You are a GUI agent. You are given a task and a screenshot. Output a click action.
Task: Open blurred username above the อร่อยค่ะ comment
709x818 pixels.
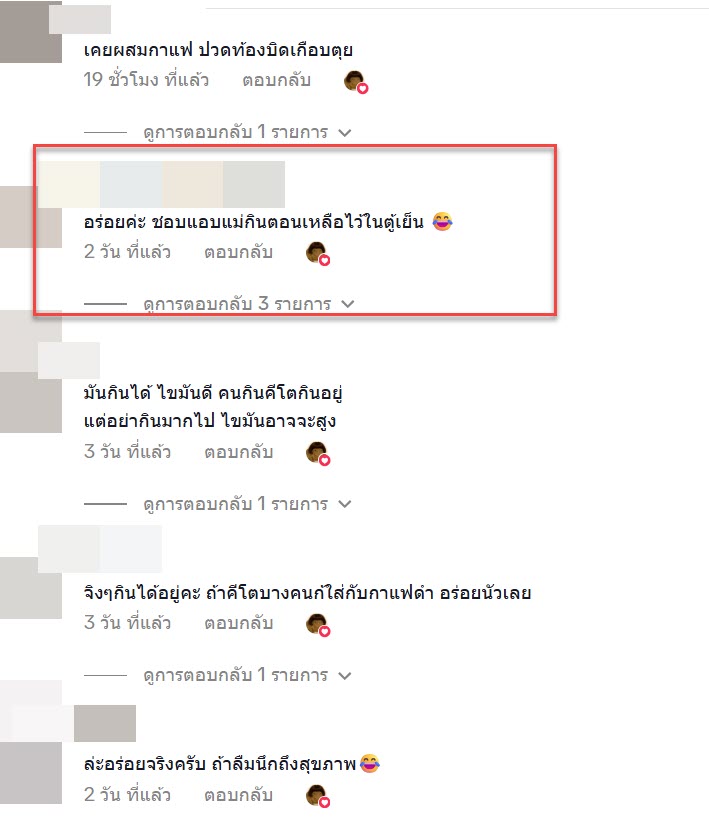click(162, 184)
